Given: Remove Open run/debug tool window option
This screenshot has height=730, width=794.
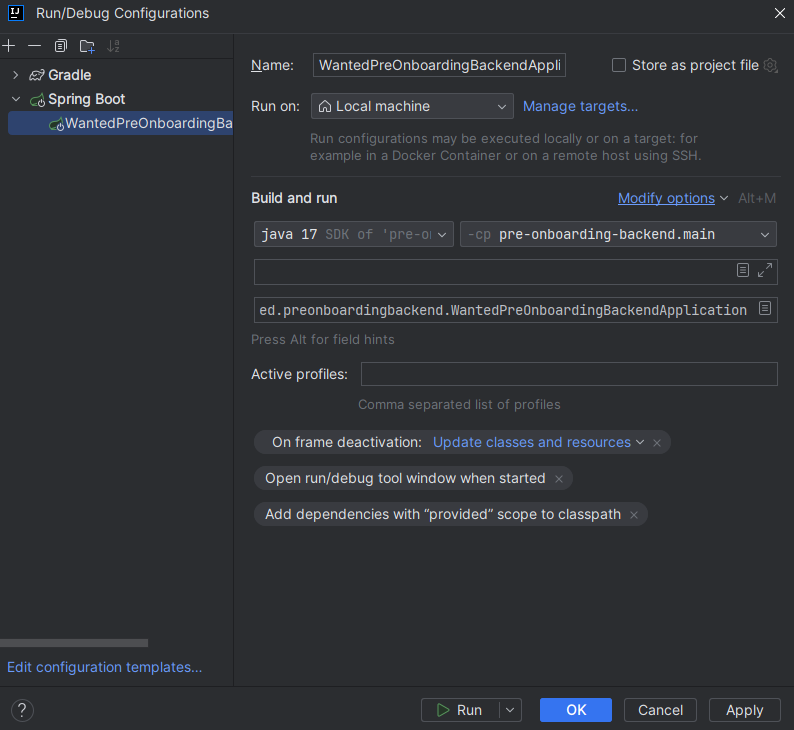Looking at the screenshot, I should pyautogui.click(x=559, y=479).
